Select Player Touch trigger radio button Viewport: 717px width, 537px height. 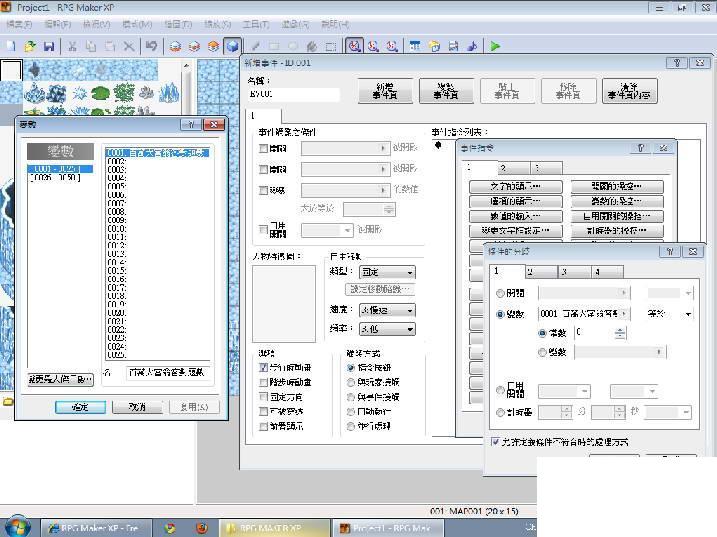pos(351,382)
